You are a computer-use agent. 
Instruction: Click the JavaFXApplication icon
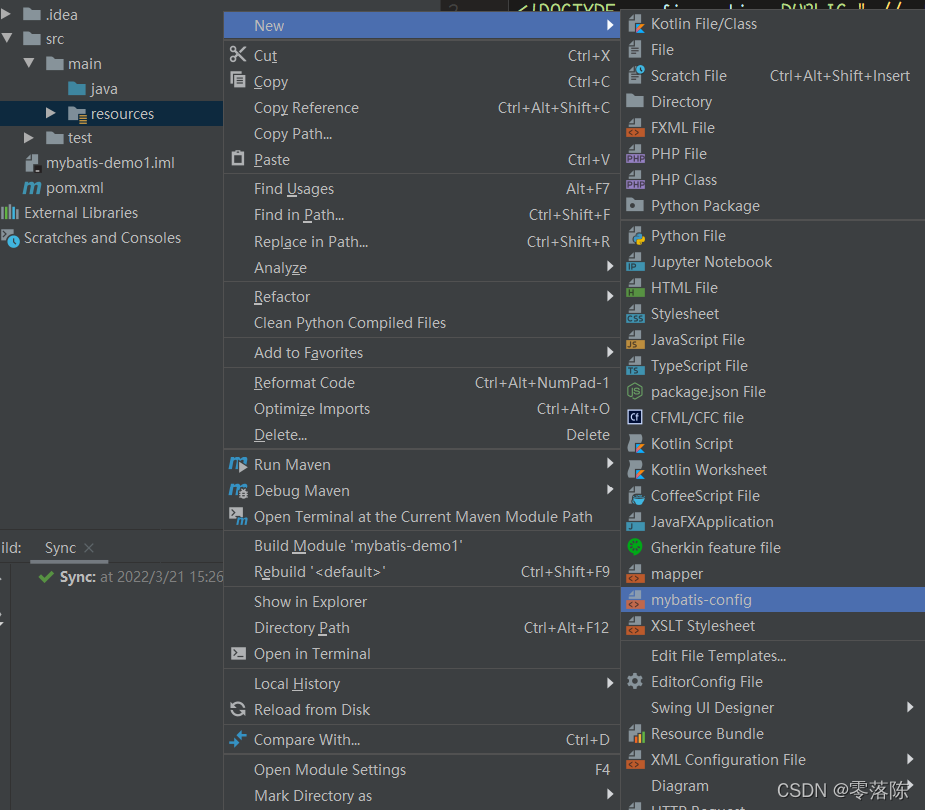pos(635,522)
